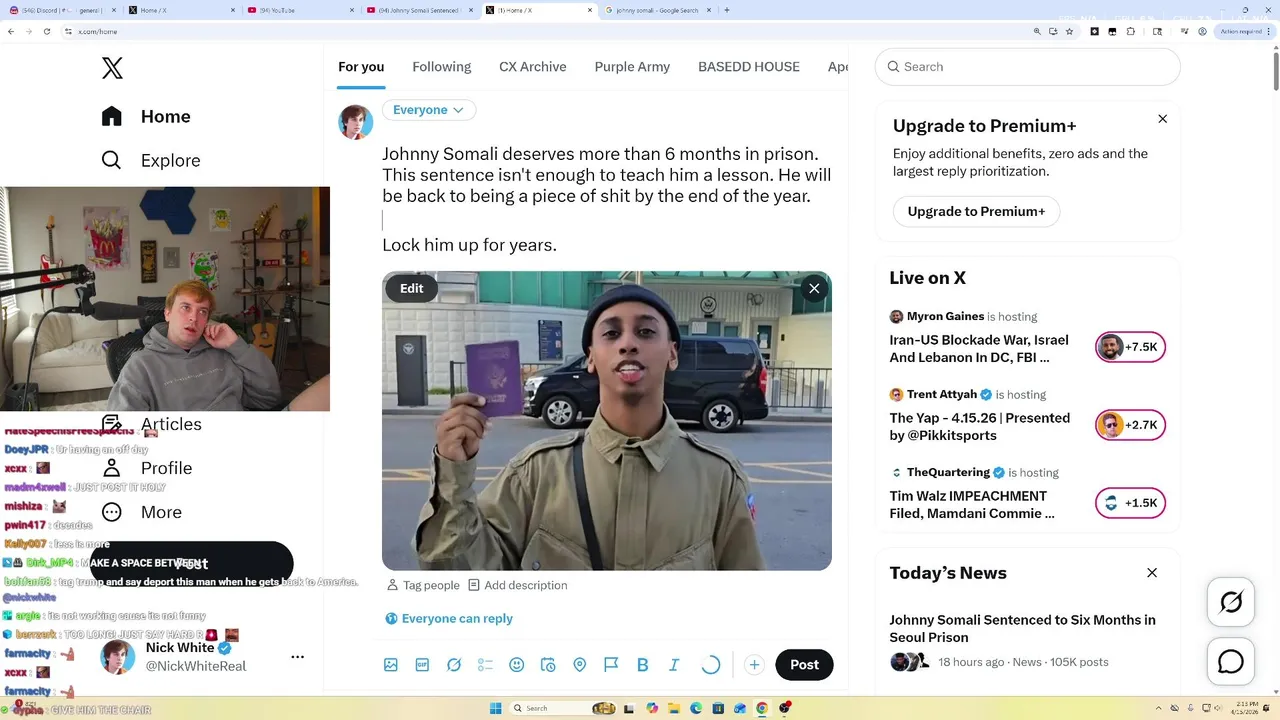Click Tag people under the image

[x=423, y=585]
